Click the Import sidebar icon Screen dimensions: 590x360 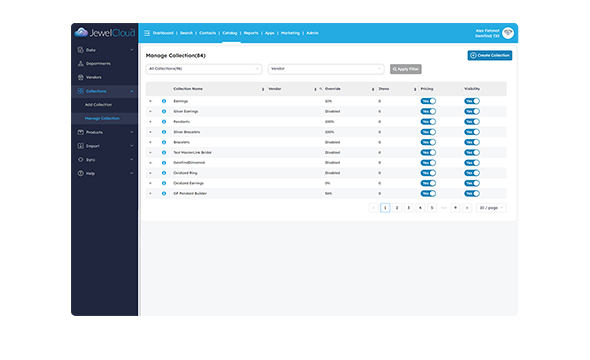pyautogui.click(x=81, y=146)
